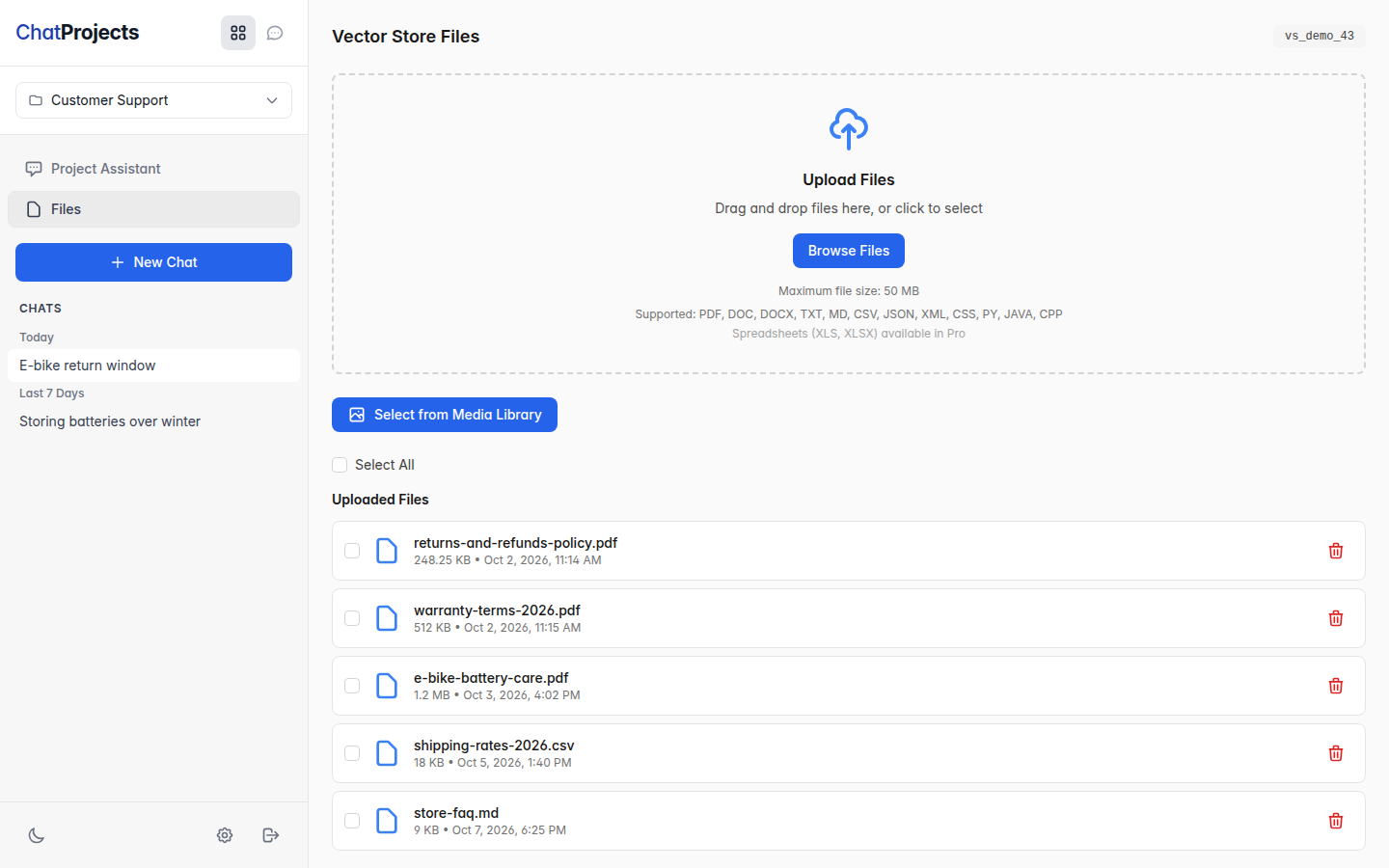Delete store-faq.md with trash icon
The width and height of the screenshot is (1389, 868).
click(1336, 821)
